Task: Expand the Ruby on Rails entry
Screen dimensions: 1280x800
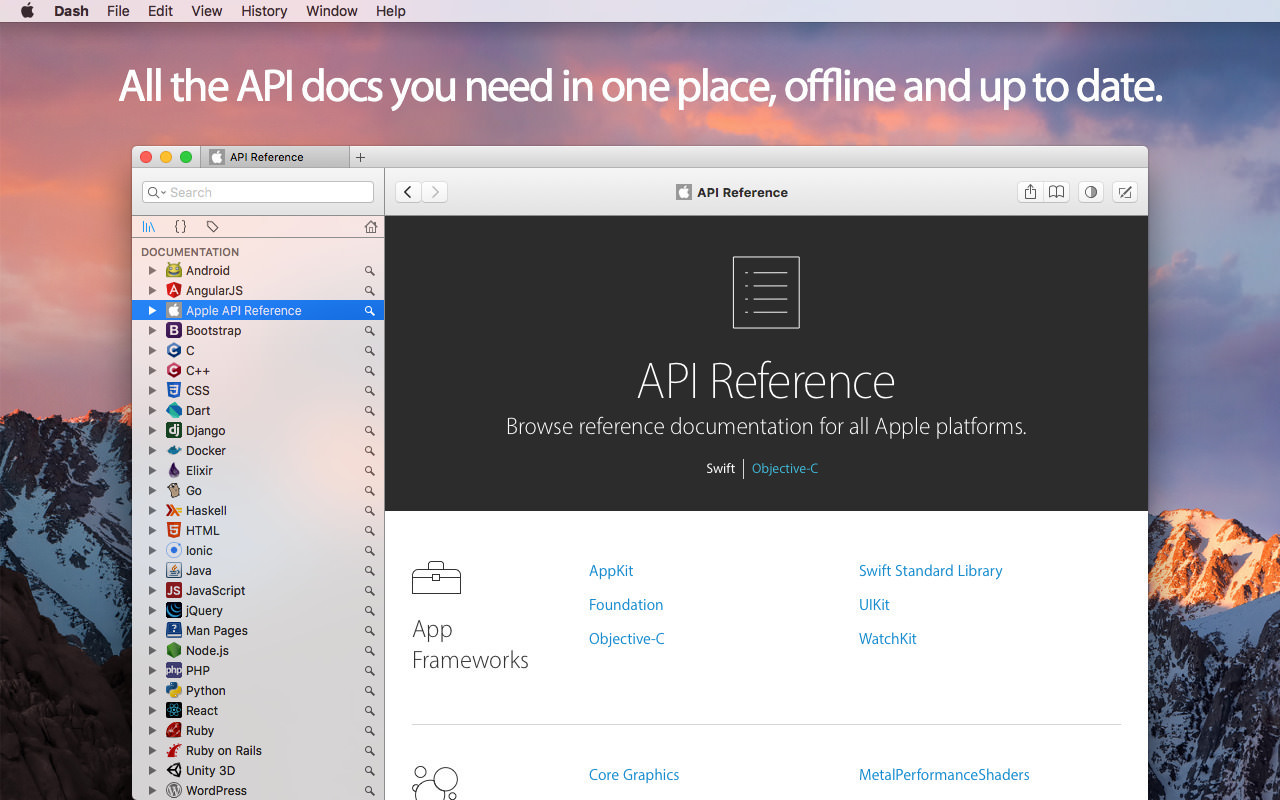Action: point(152,750)
